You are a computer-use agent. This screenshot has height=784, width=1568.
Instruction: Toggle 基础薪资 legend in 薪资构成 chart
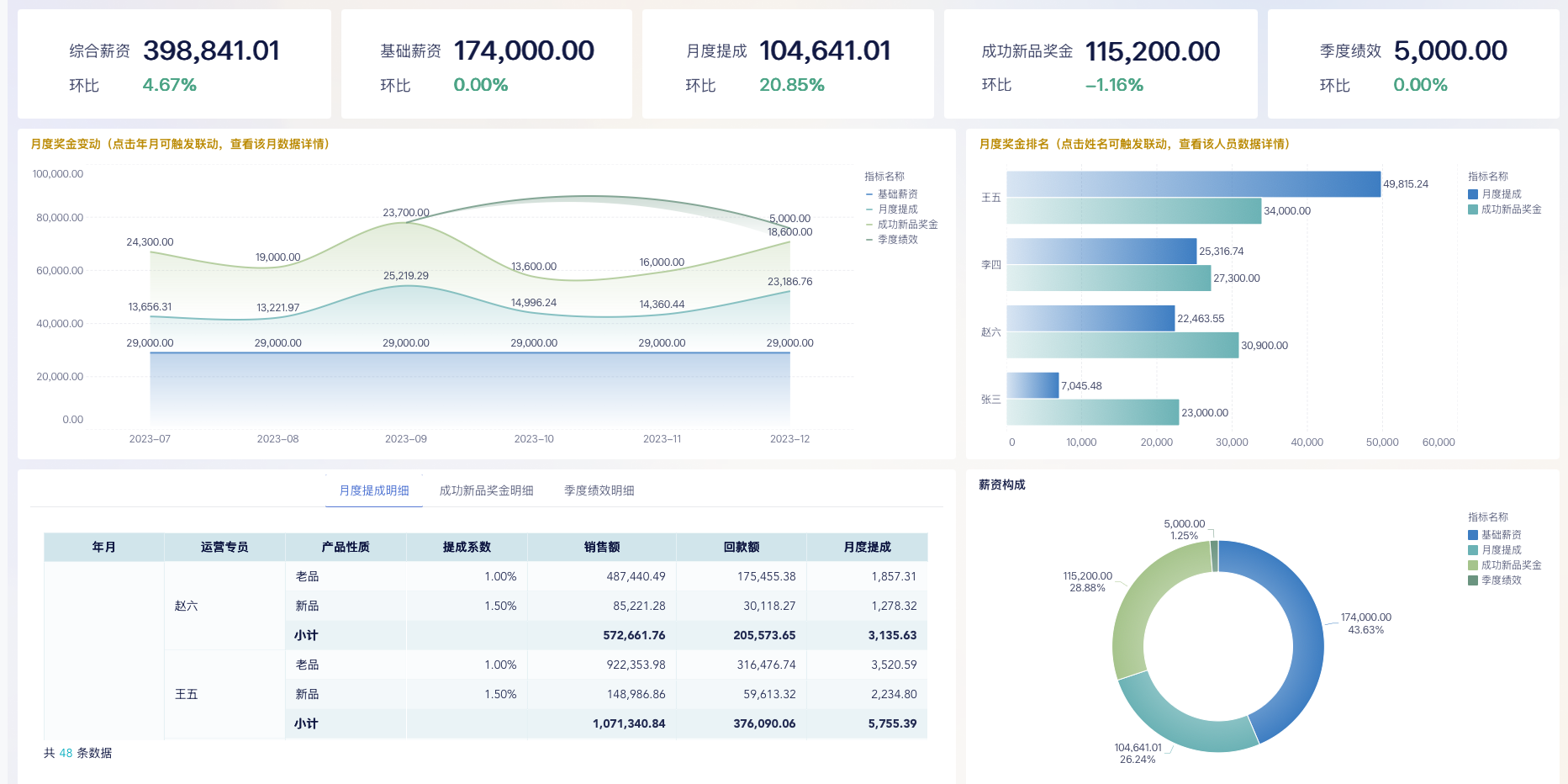(x=1501, y=535)
